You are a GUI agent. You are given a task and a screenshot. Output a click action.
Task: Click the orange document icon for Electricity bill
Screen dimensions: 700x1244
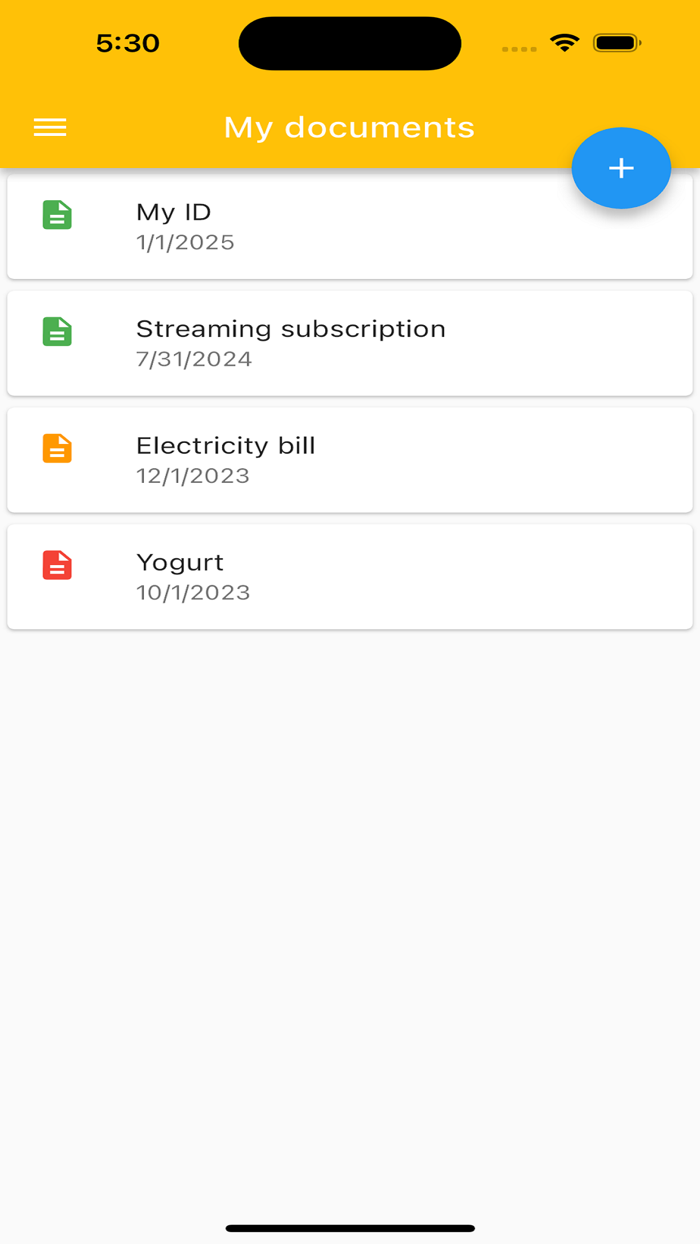point(57,448)
